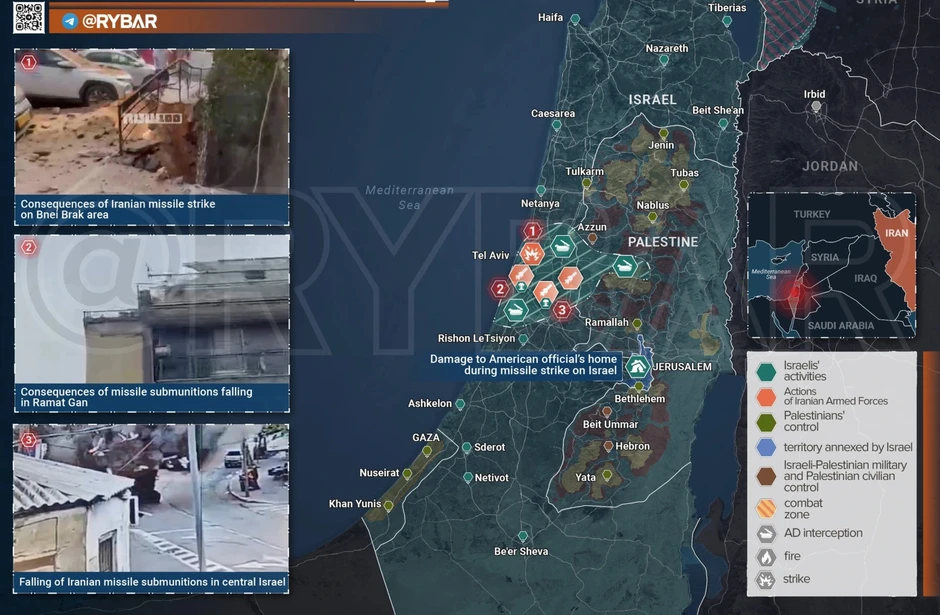Click the striped combat zone legend swatch
The image size is (940, 615).
point(766,509)
